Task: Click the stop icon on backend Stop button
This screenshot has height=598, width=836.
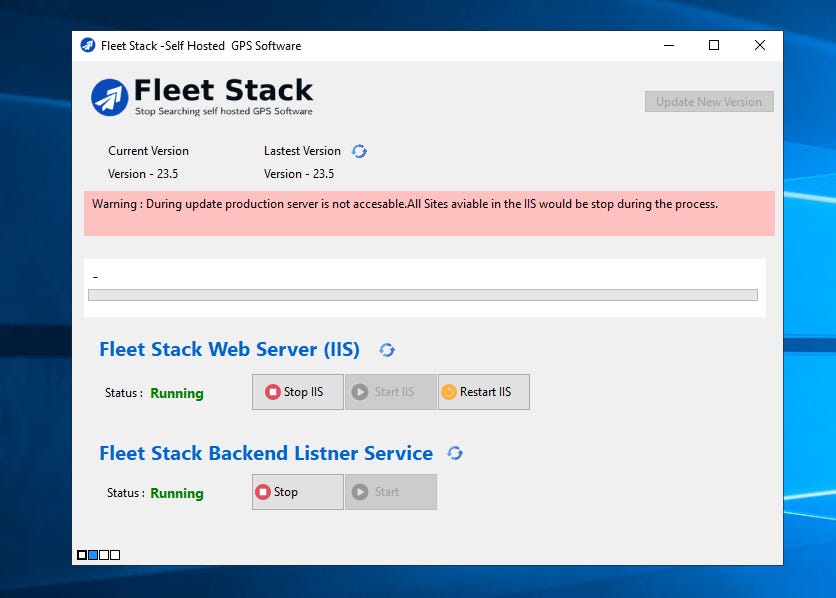Action: [x=264, y=491]
